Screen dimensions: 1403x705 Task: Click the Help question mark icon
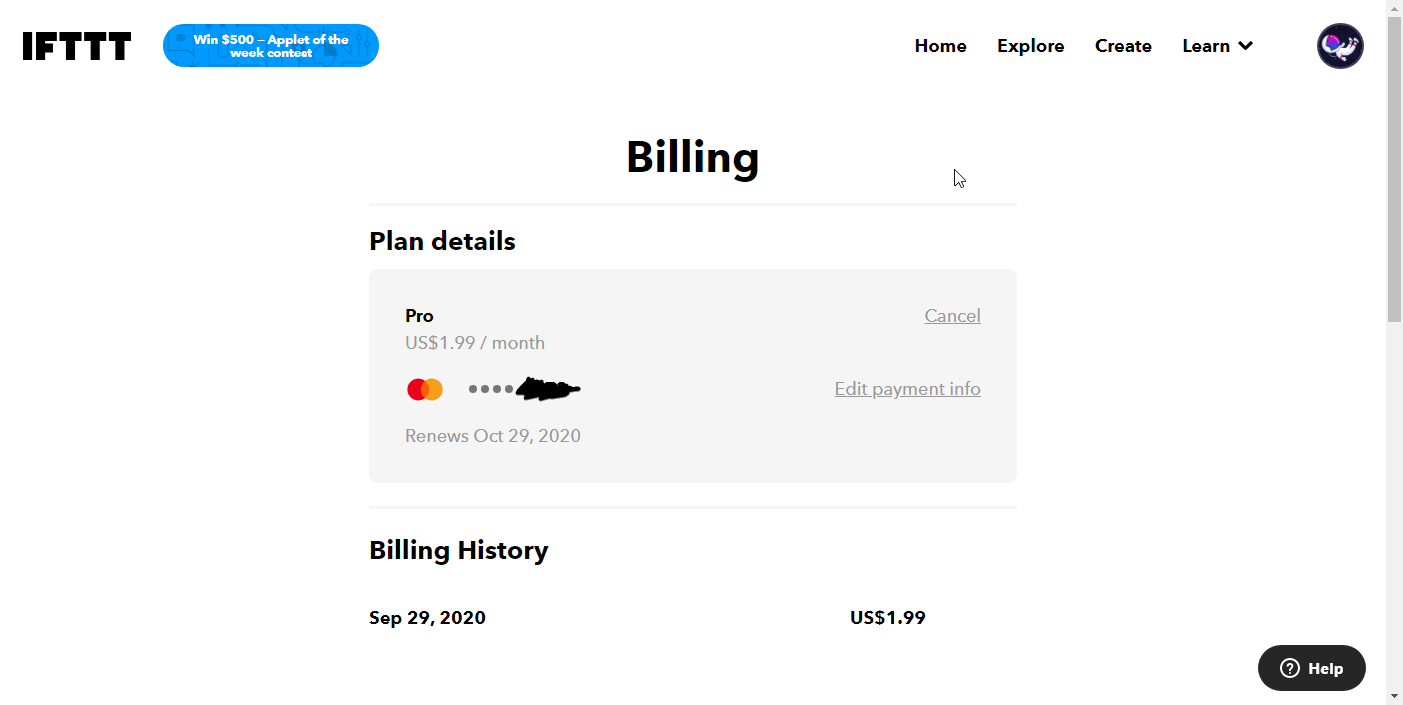coord(1290,668)
